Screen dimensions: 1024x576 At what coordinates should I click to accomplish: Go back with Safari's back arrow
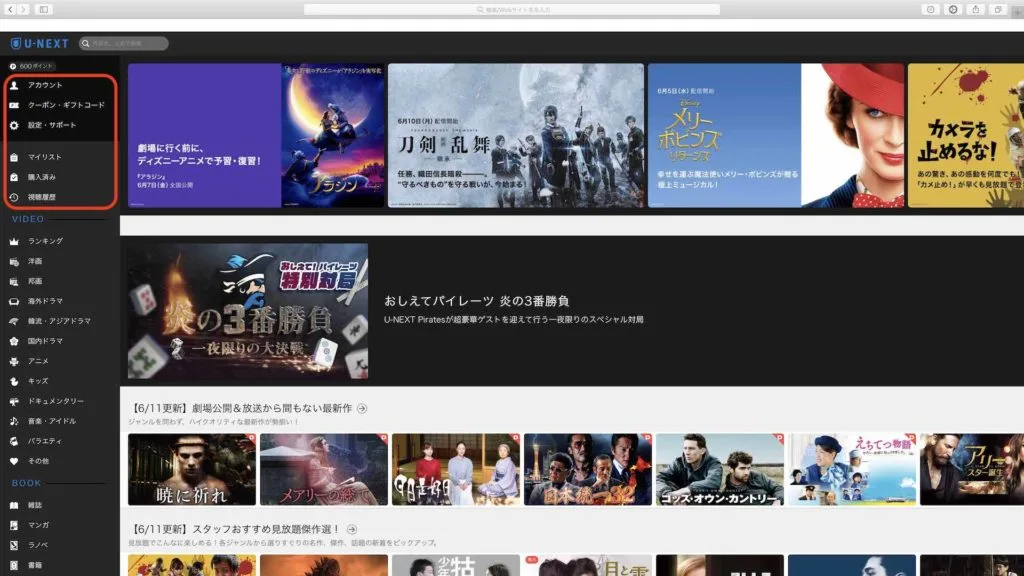[x=10, y=10]
